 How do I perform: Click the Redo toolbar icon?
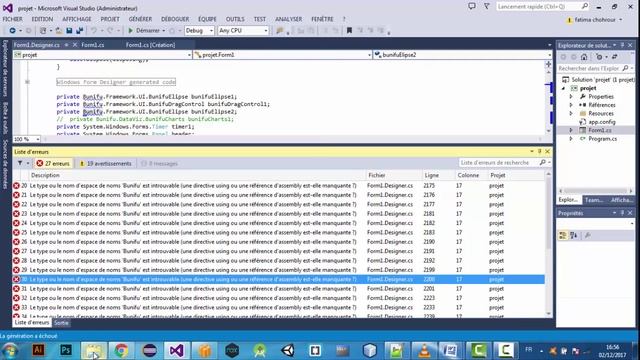click(110, 31)
